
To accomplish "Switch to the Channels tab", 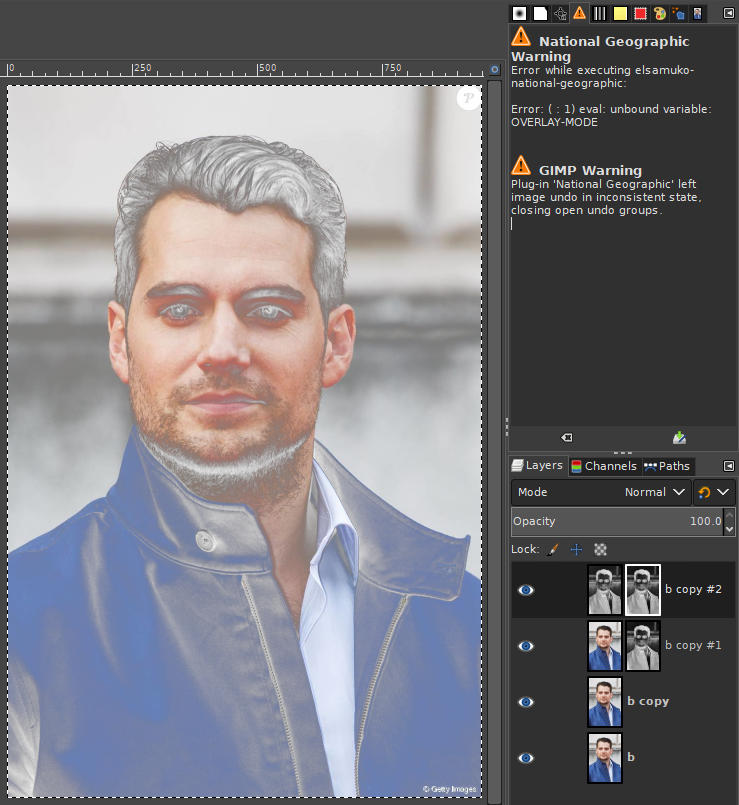I will (603, 466).
